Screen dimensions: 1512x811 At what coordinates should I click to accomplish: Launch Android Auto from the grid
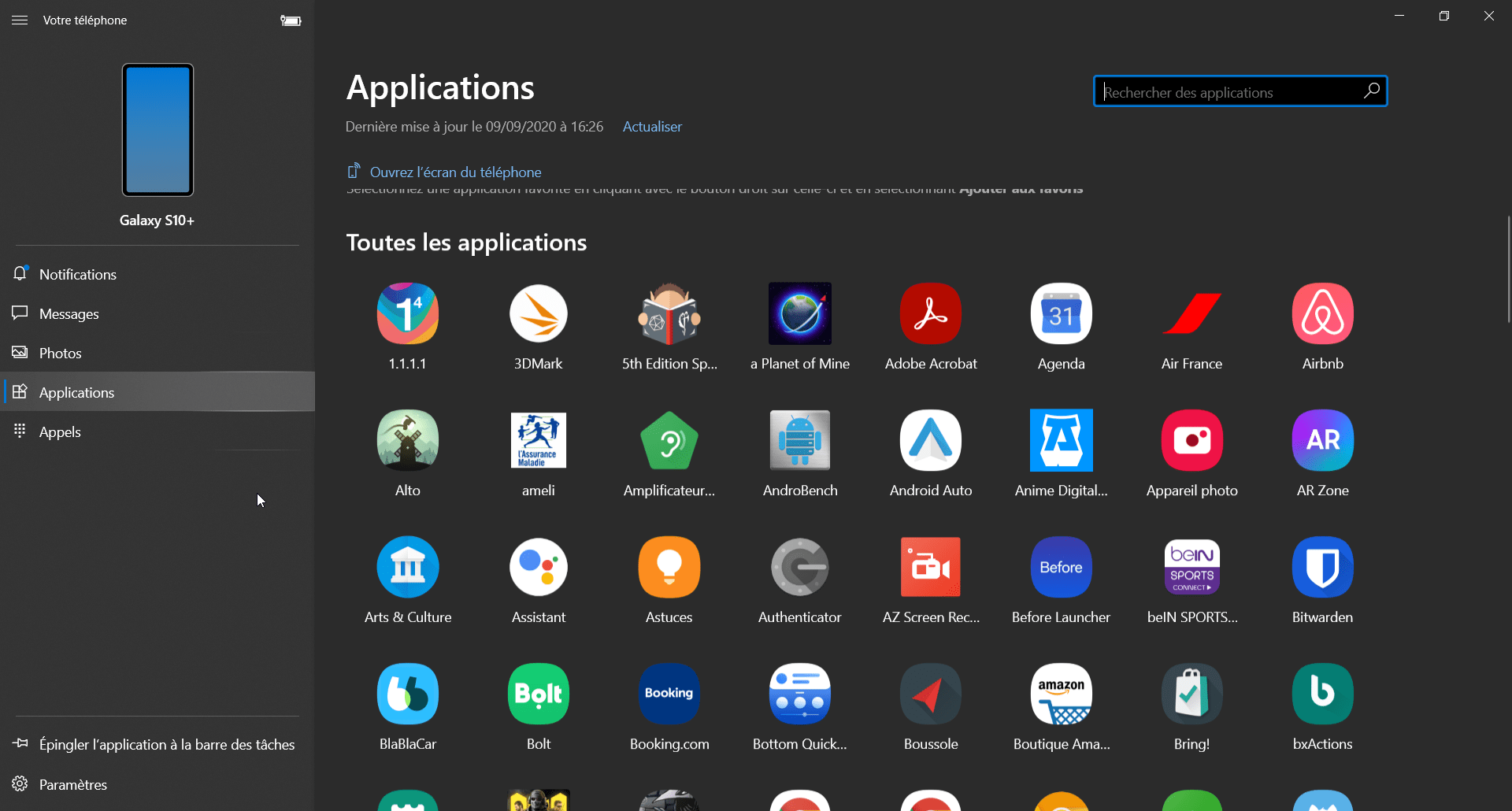[930, 440]
